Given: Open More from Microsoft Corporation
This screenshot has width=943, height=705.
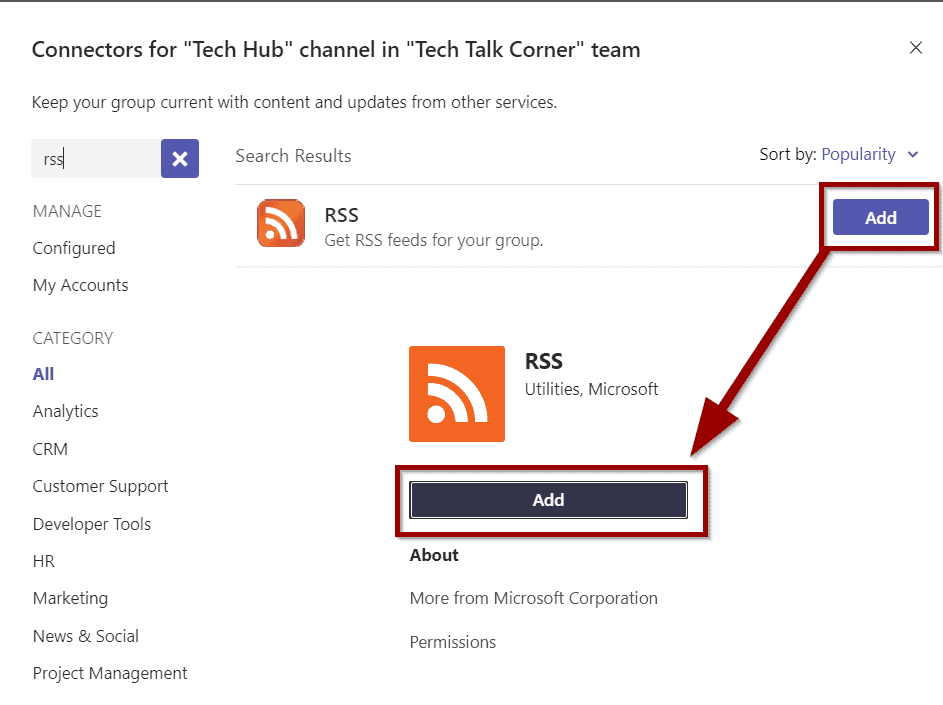Looking at the screenshot, I should click(533, 599).
